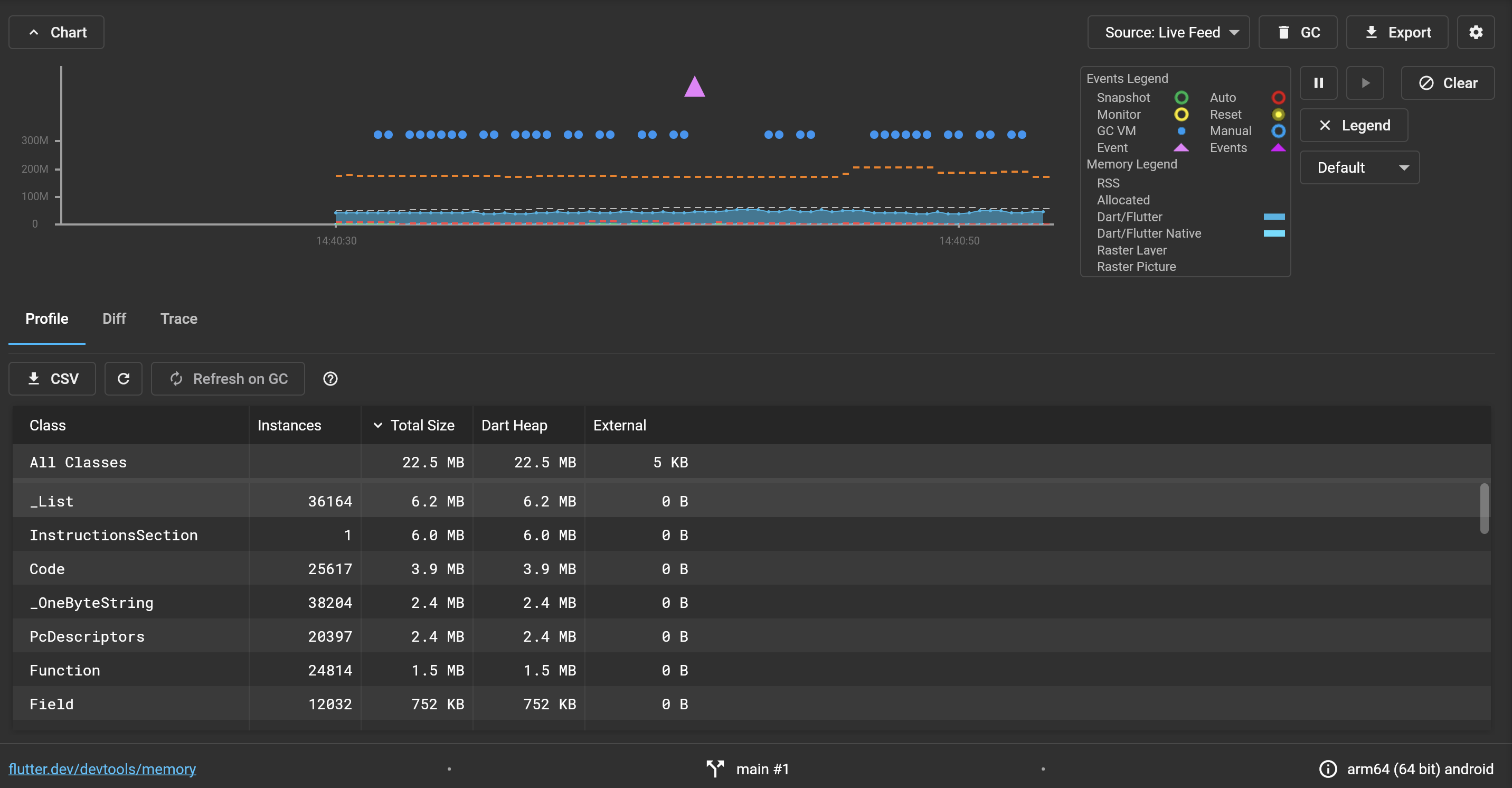The width and height of the screenshot is (1512, 788).
Task: Click the Event triangle legend icon
Action: tap(1181, 147)
